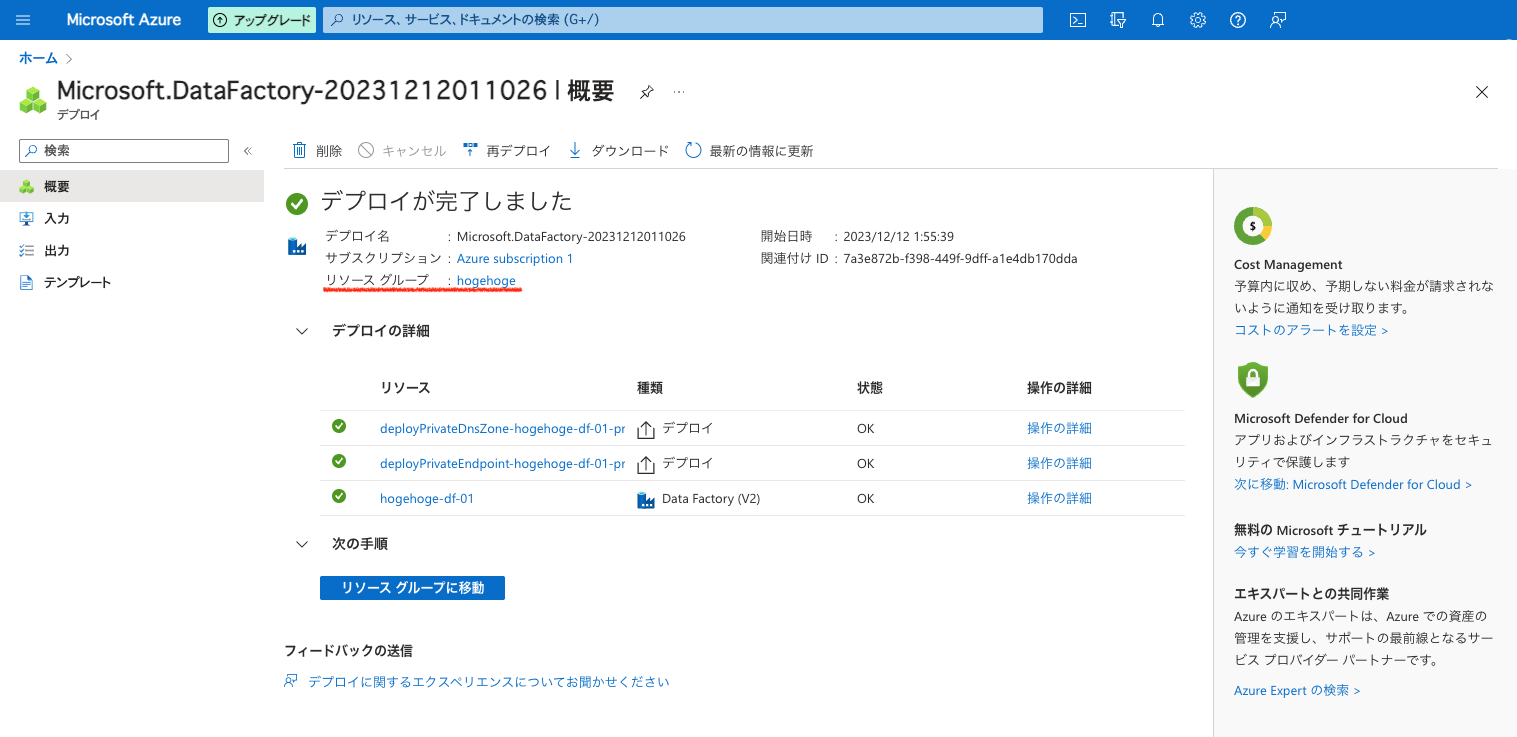The width and height of the screenshot is (1517, 737).
Task: Click the start time 2023/12/12 1:55:39
Action: [x=898, y=237]
